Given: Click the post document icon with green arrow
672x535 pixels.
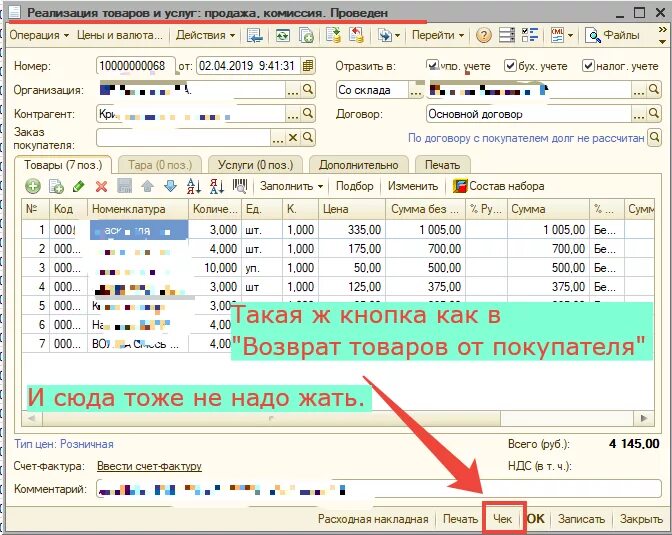Looking at the screenshot, I should 333,35.
